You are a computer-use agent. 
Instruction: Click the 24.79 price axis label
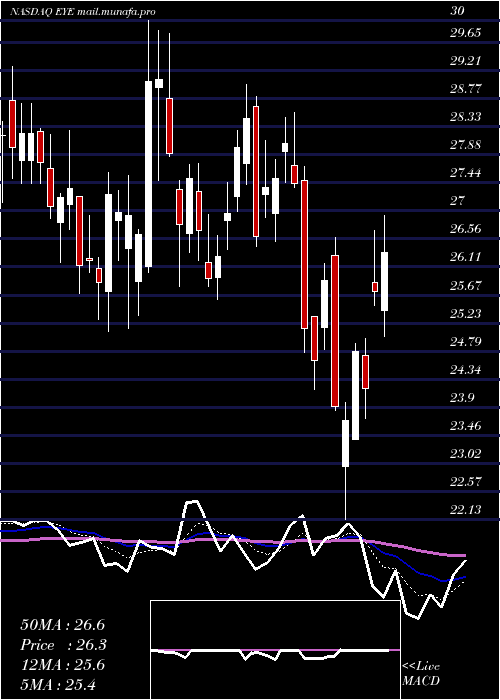pos(466,342)
